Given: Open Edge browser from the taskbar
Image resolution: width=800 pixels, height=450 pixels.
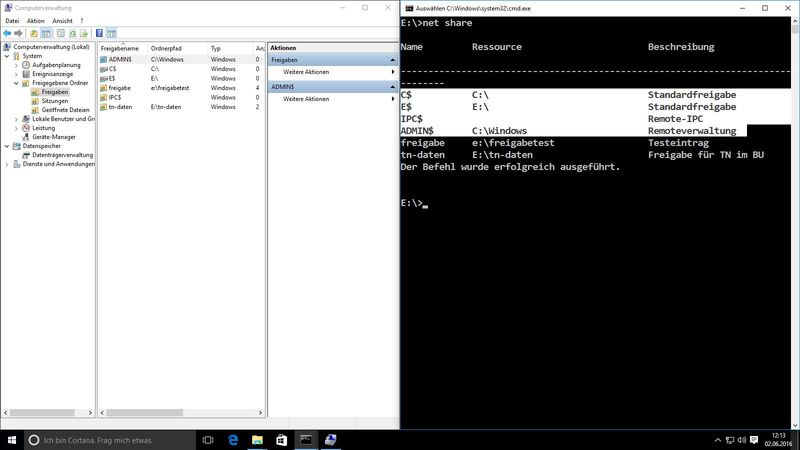Looking at the screenshot, I should [233, 440].
